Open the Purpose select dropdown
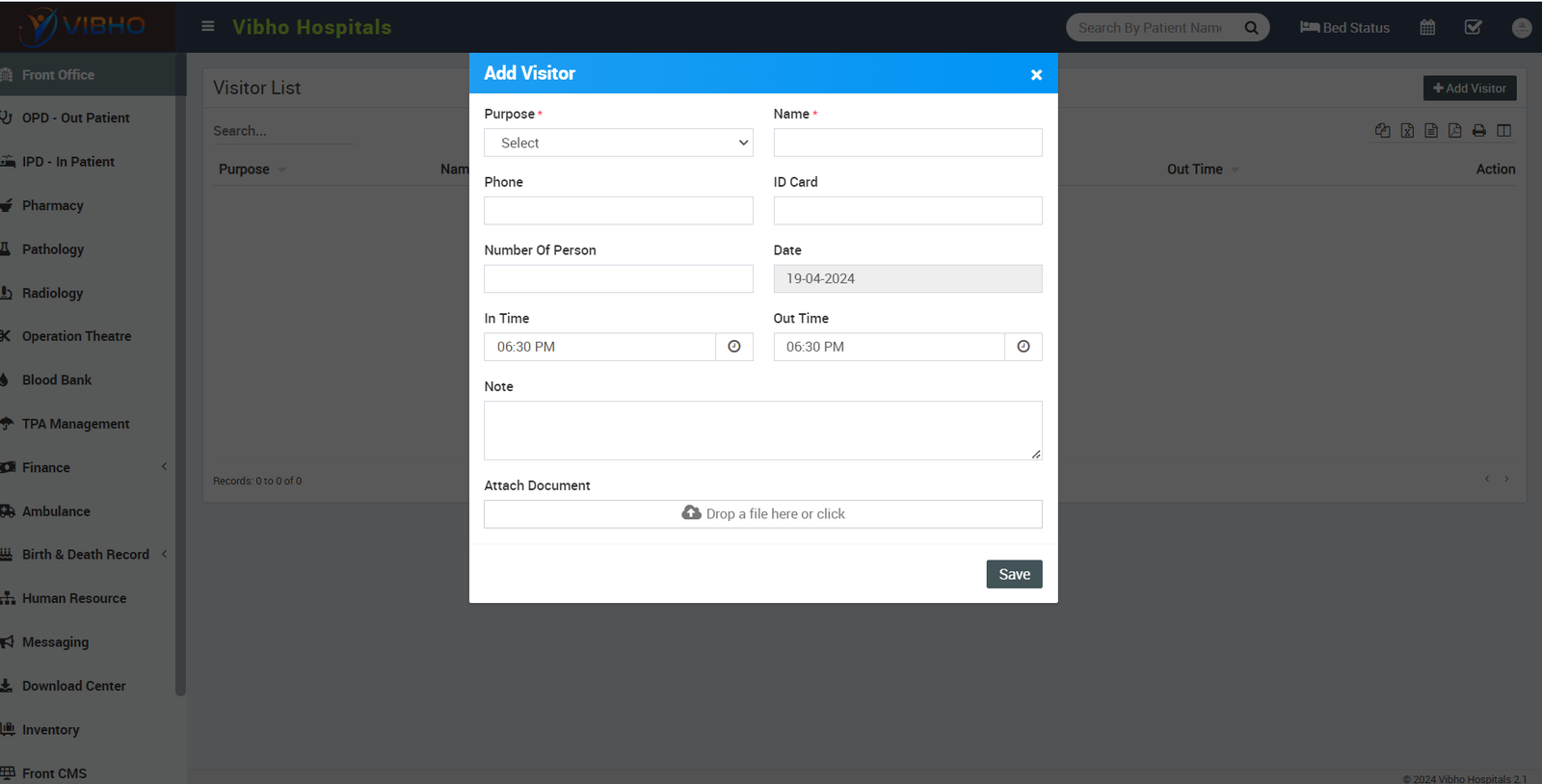 [618, 143]
